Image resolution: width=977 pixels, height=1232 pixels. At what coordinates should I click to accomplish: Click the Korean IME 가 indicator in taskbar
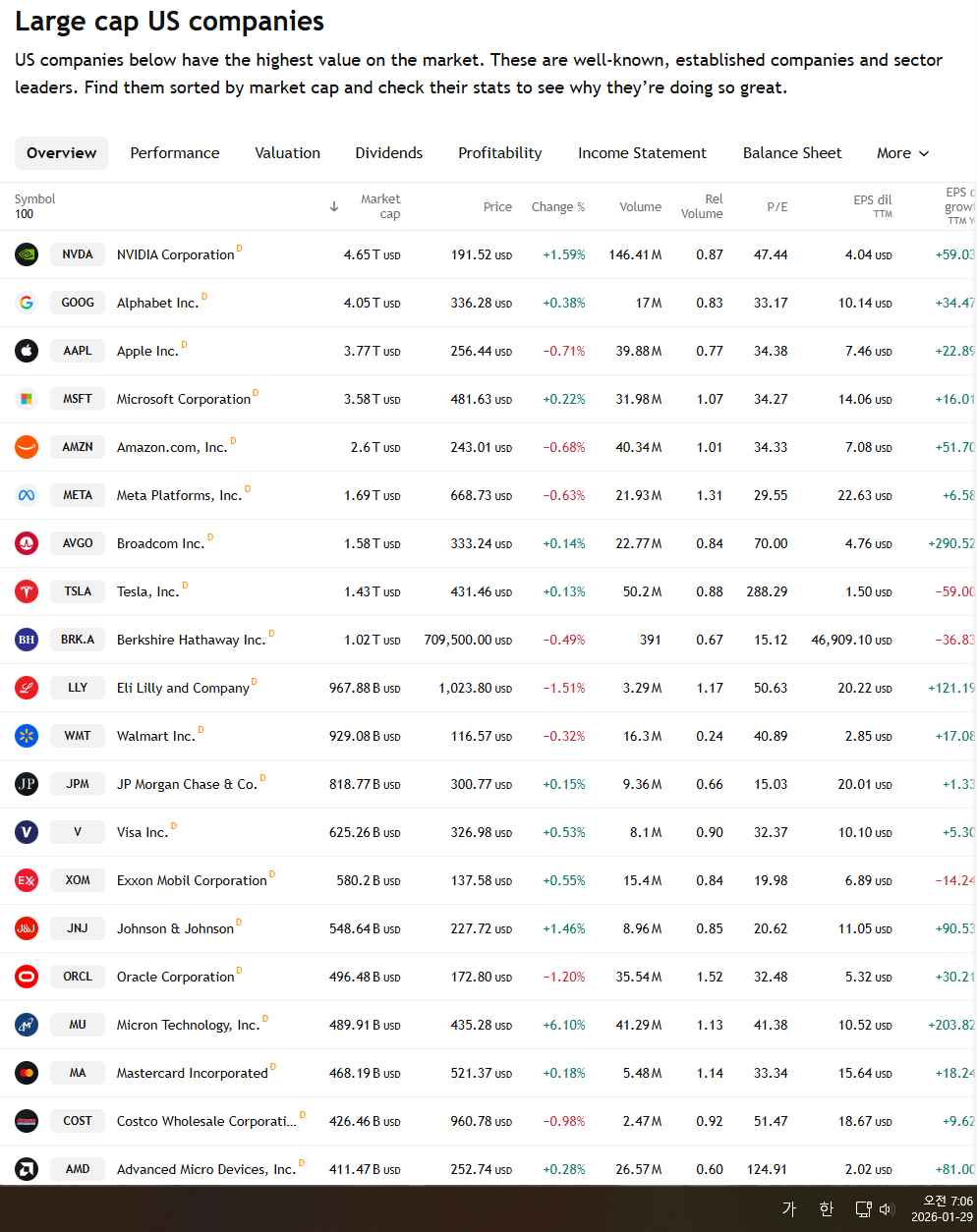pos(789,1209)
